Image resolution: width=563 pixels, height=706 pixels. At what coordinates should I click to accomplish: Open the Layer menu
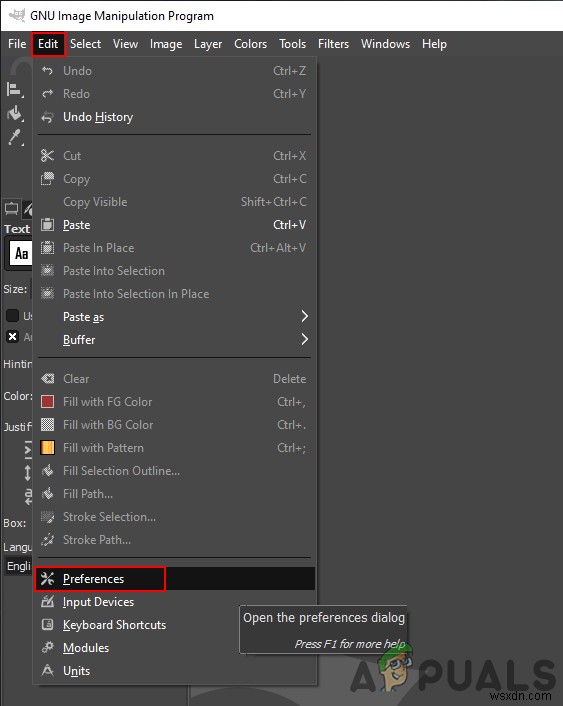point(208,44)
